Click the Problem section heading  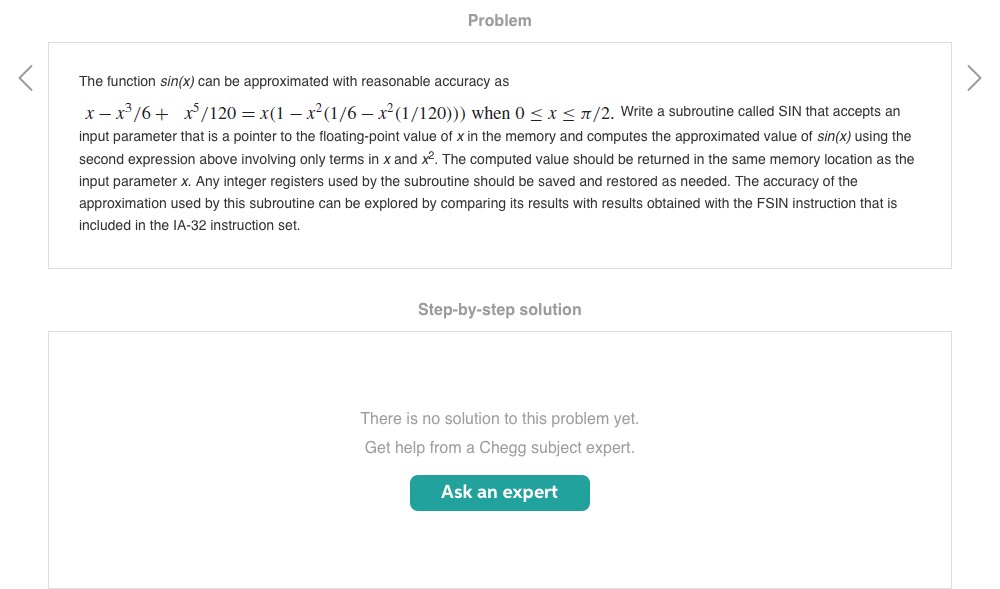pos(499,20)
